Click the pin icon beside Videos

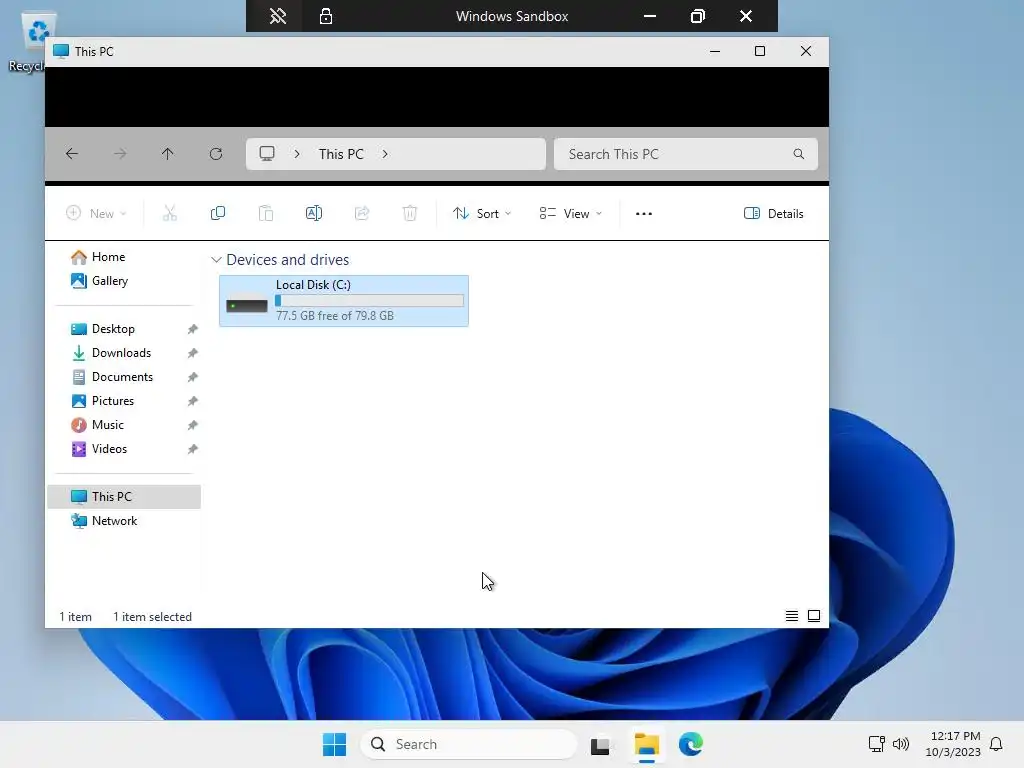click(193, 449)
